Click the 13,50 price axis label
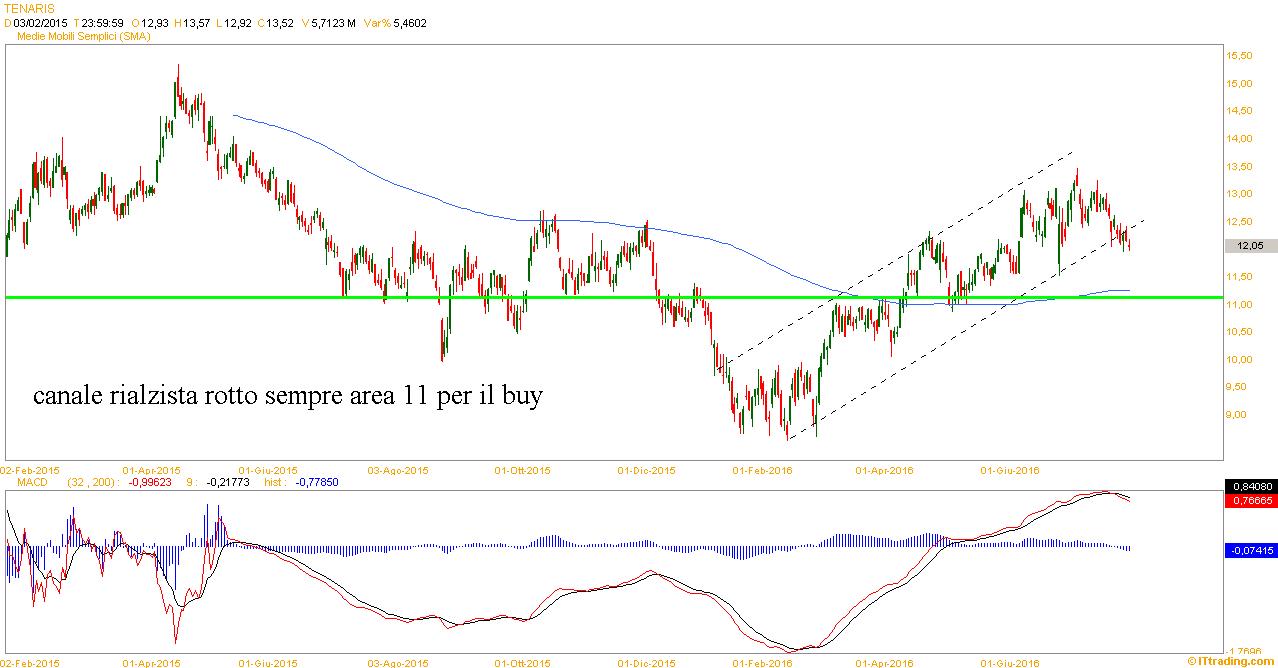This screenshot has width=1278, height=668. tap(1239, 166)
